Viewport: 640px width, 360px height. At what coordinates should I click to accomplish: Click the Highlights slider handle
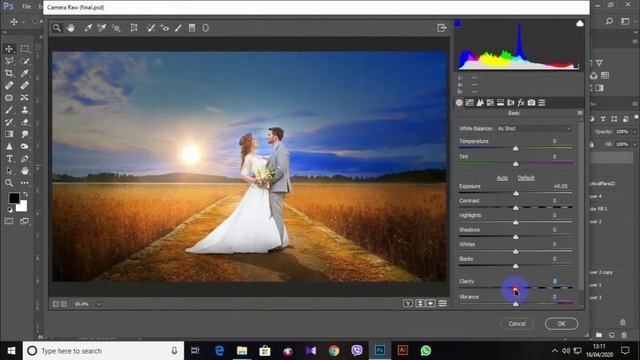[x=516, y=222]
